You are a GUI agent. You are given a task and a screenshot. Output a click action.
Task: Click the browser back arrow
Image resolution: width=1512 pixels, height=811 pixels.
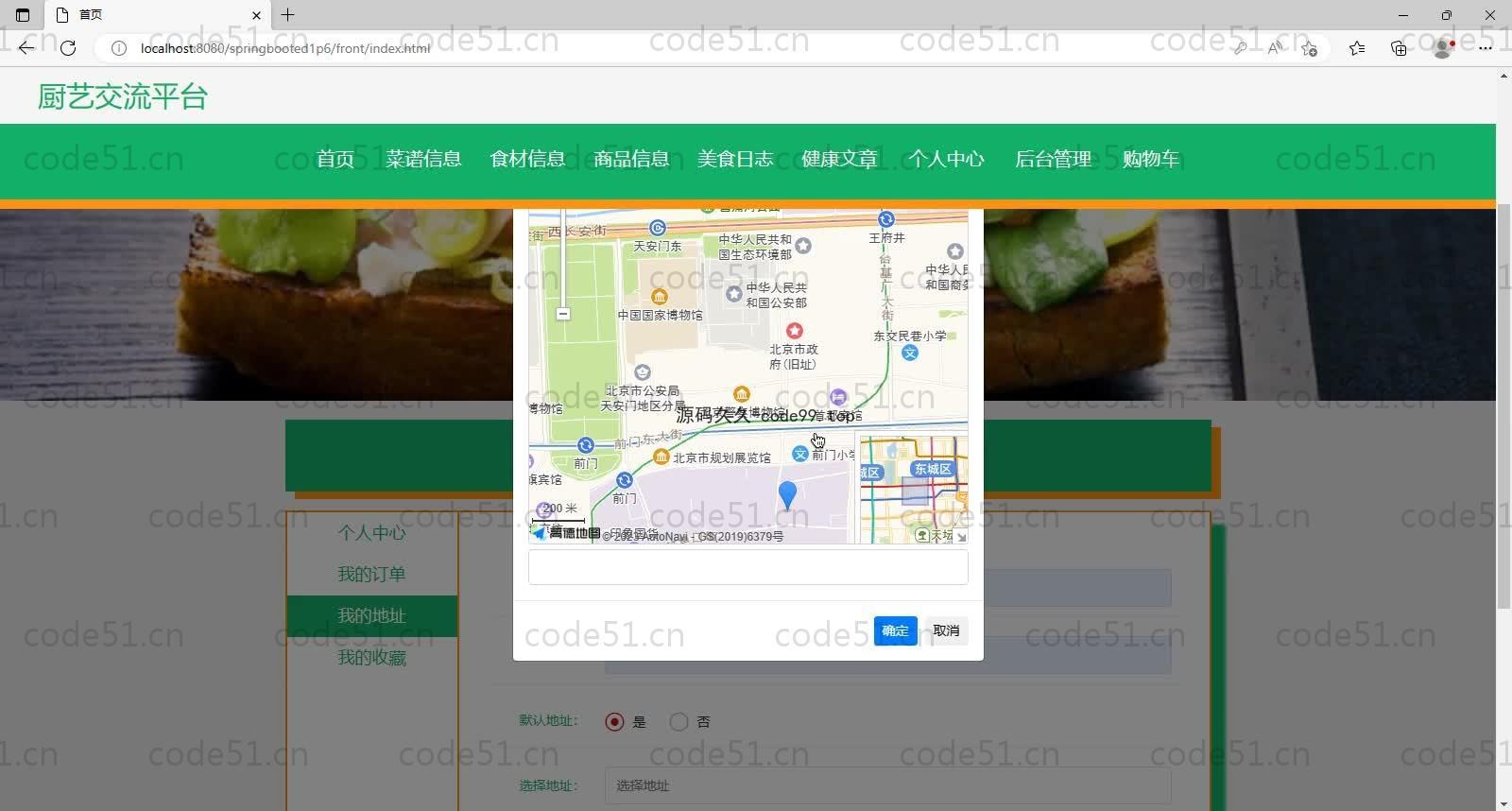(x=26, y=47)
